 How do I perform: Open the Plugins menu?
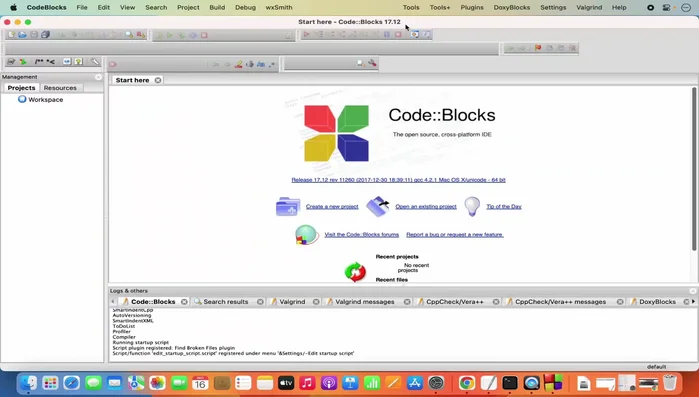tap(472, 8)
